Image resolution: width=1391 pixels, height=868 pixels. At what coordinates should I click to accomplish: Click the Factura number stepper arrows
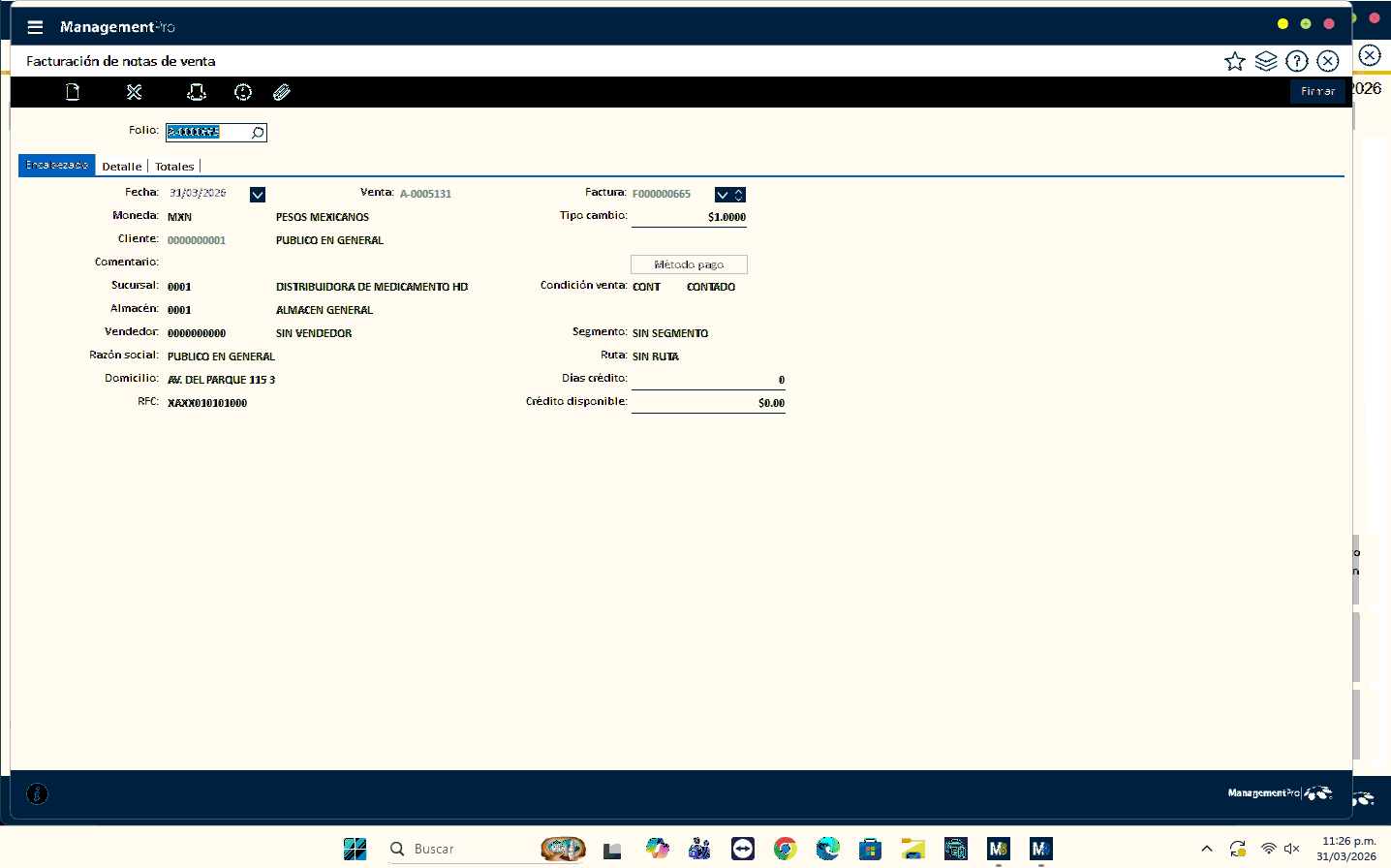(739, 195)
